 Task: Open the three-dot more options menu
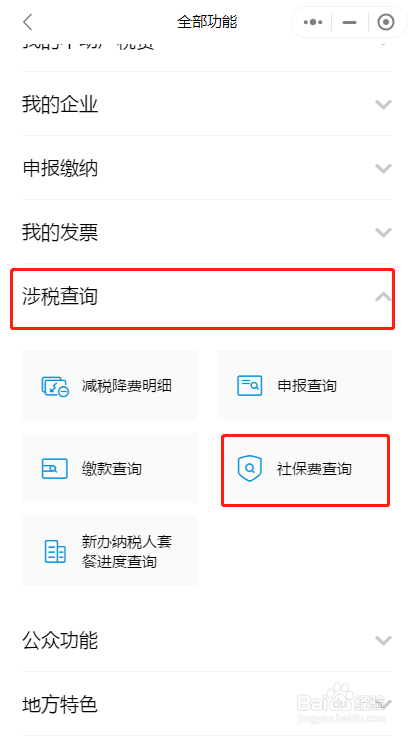click(313, 22)
